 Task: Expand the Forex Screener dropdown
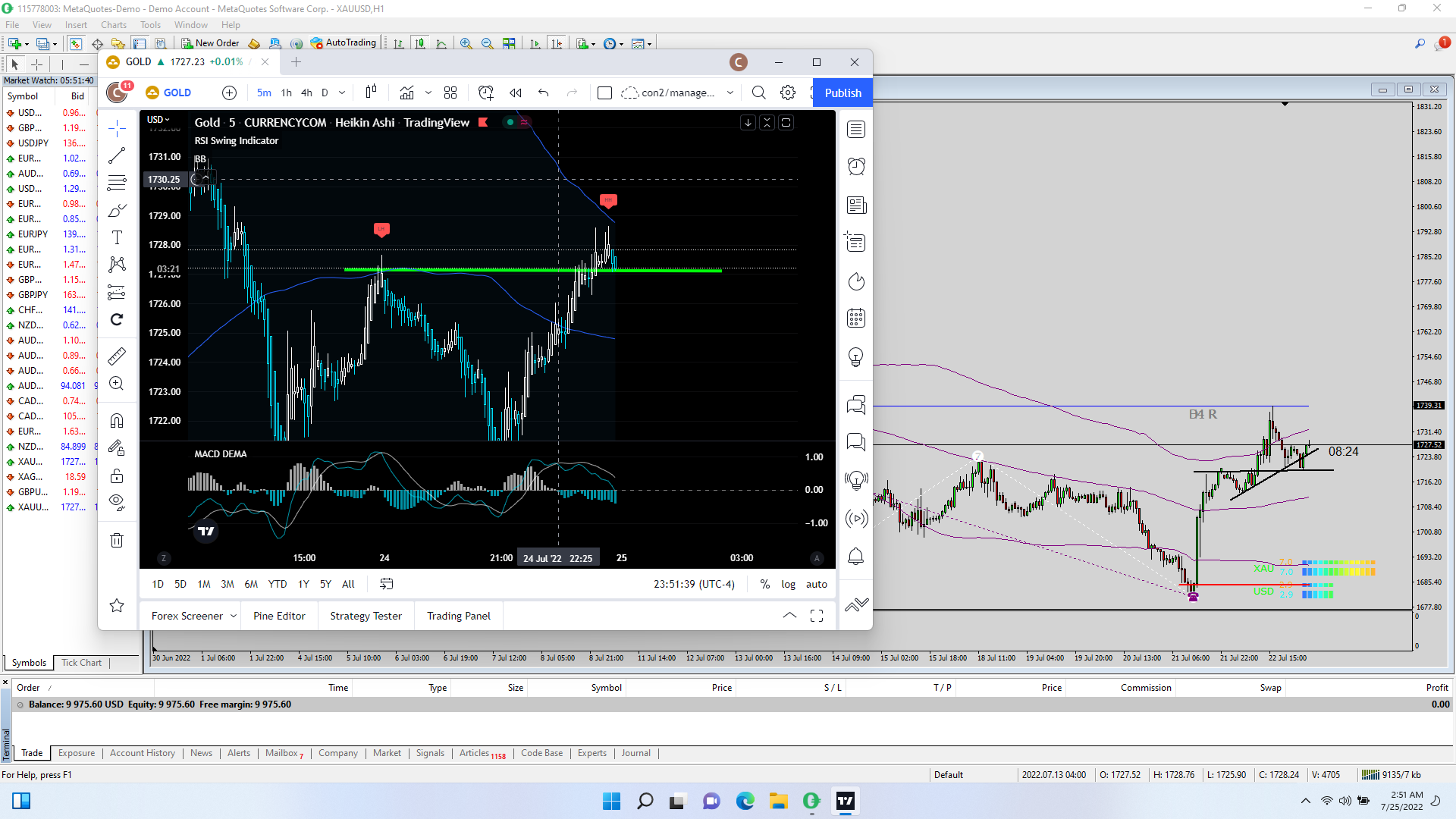tap(234, 616)
